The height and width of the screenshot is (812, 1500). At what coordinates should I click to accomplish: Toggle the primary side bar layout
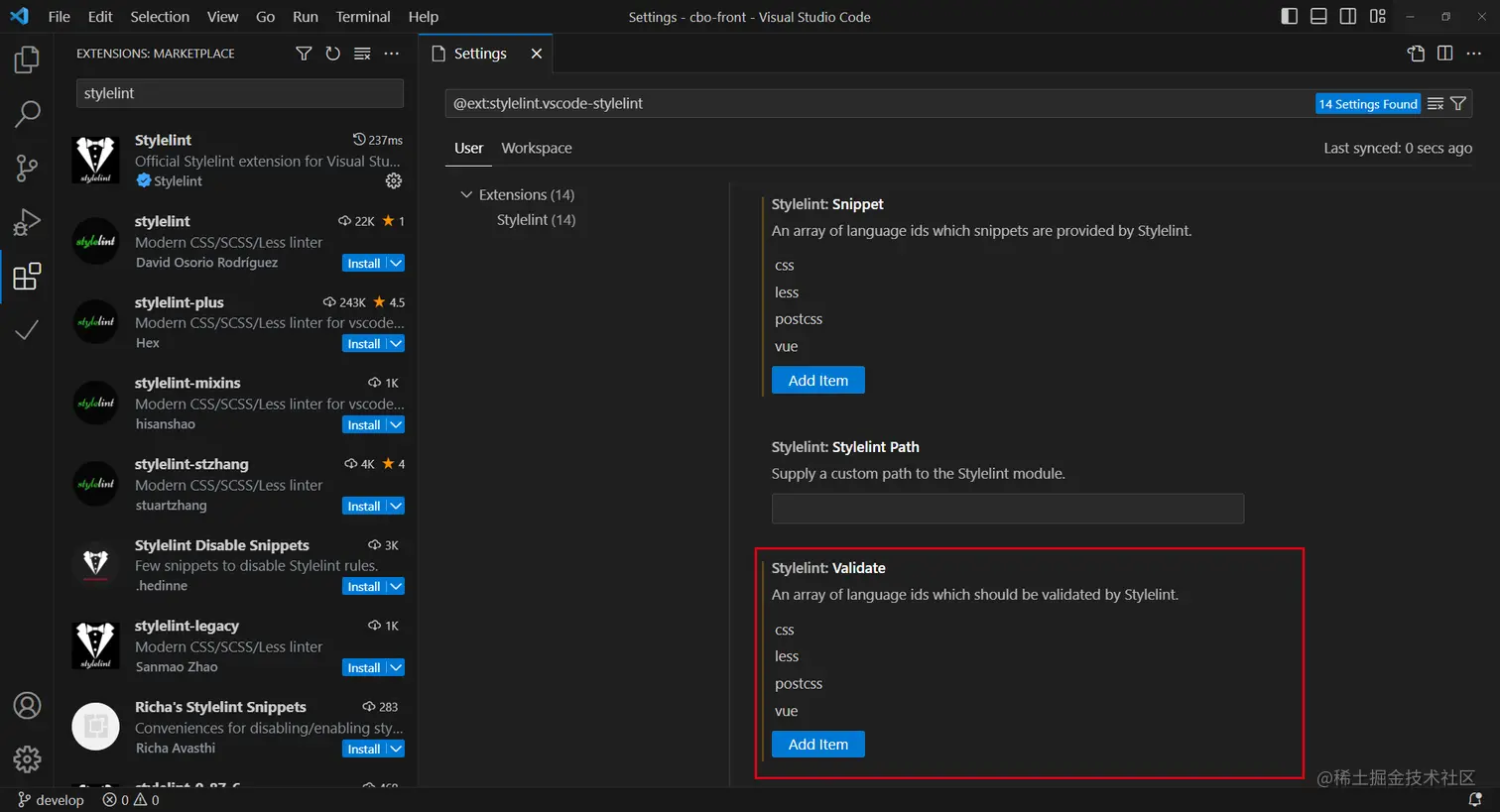(x=1289, y=17)
